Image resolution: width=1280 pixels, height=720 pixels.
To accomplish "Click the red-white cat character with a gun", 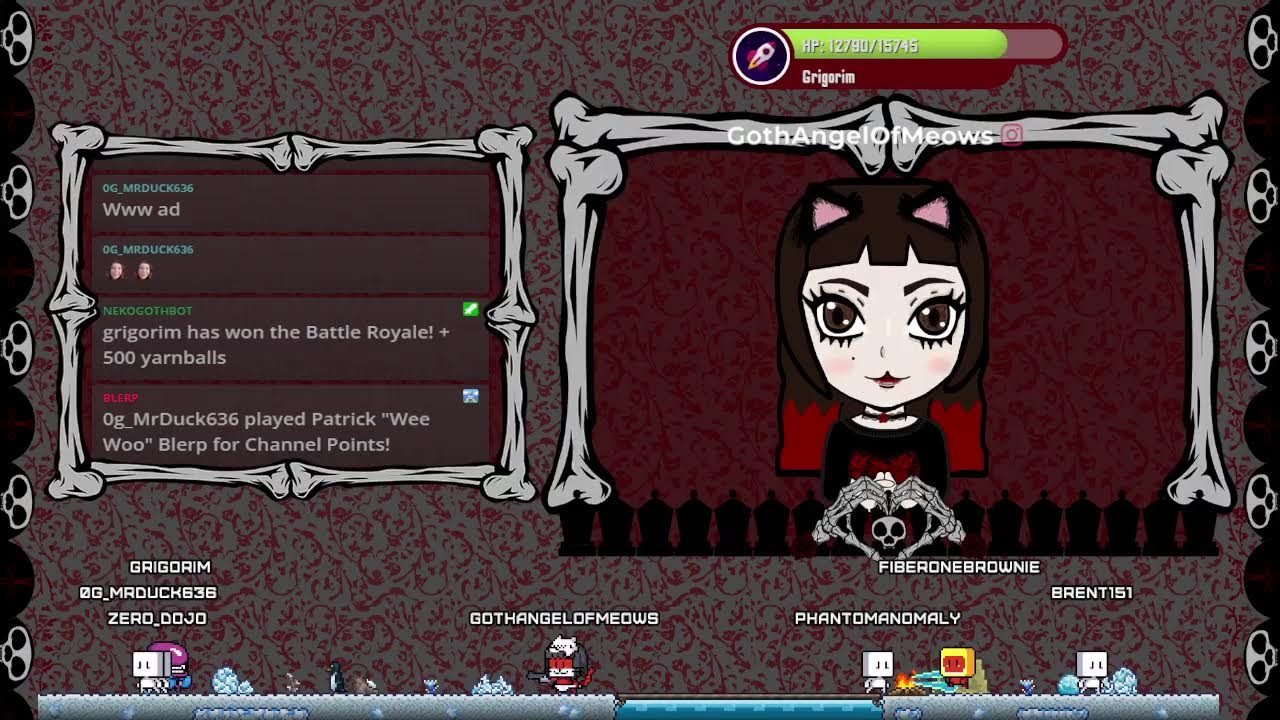I will pyautogui.click(x=564, y=665).
